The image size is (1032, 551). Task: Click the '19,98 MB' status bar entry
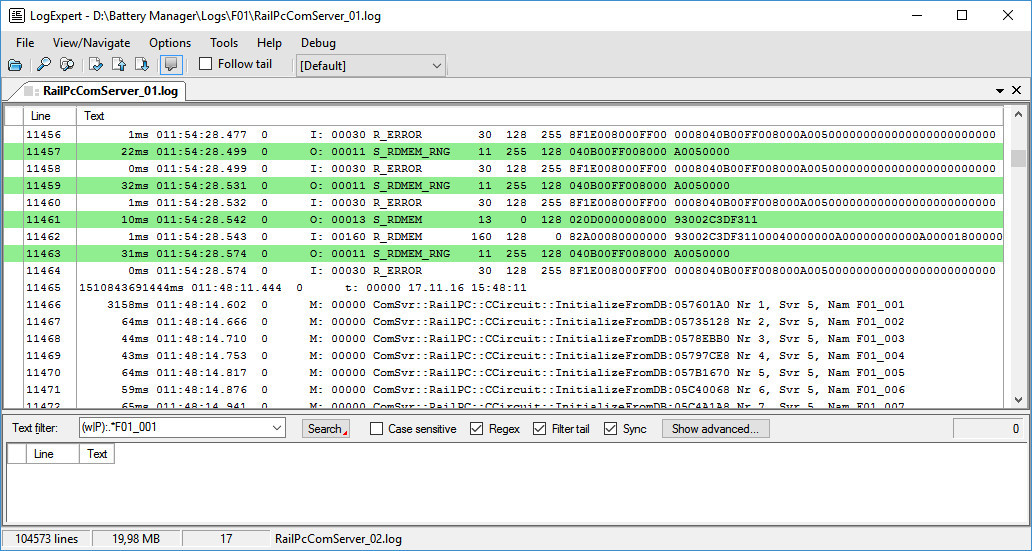click(x=136, y=538)
